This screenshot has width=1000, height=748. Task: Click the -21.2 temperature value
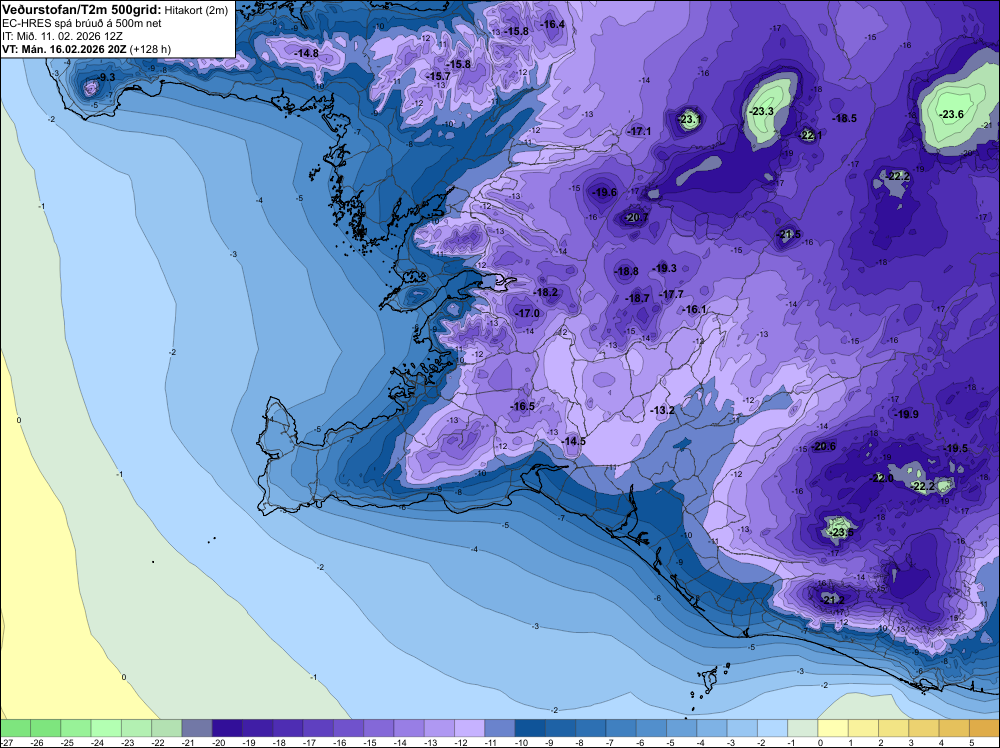[x=832, y=600]
